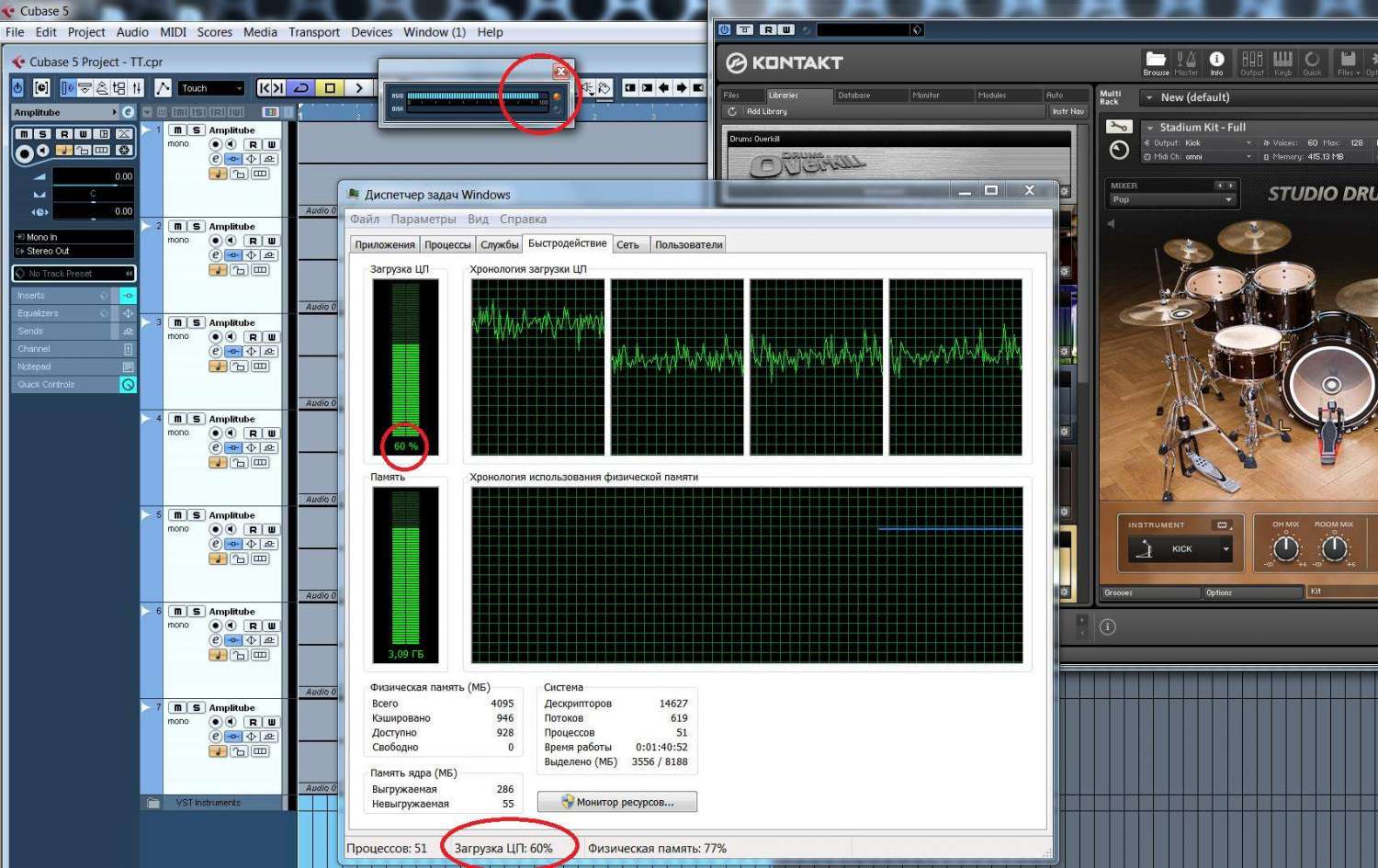The width and height of the screenshot is (1378, 868).
Task: Adjust the OH MIX knob
Action: (x=1285, y=549)
